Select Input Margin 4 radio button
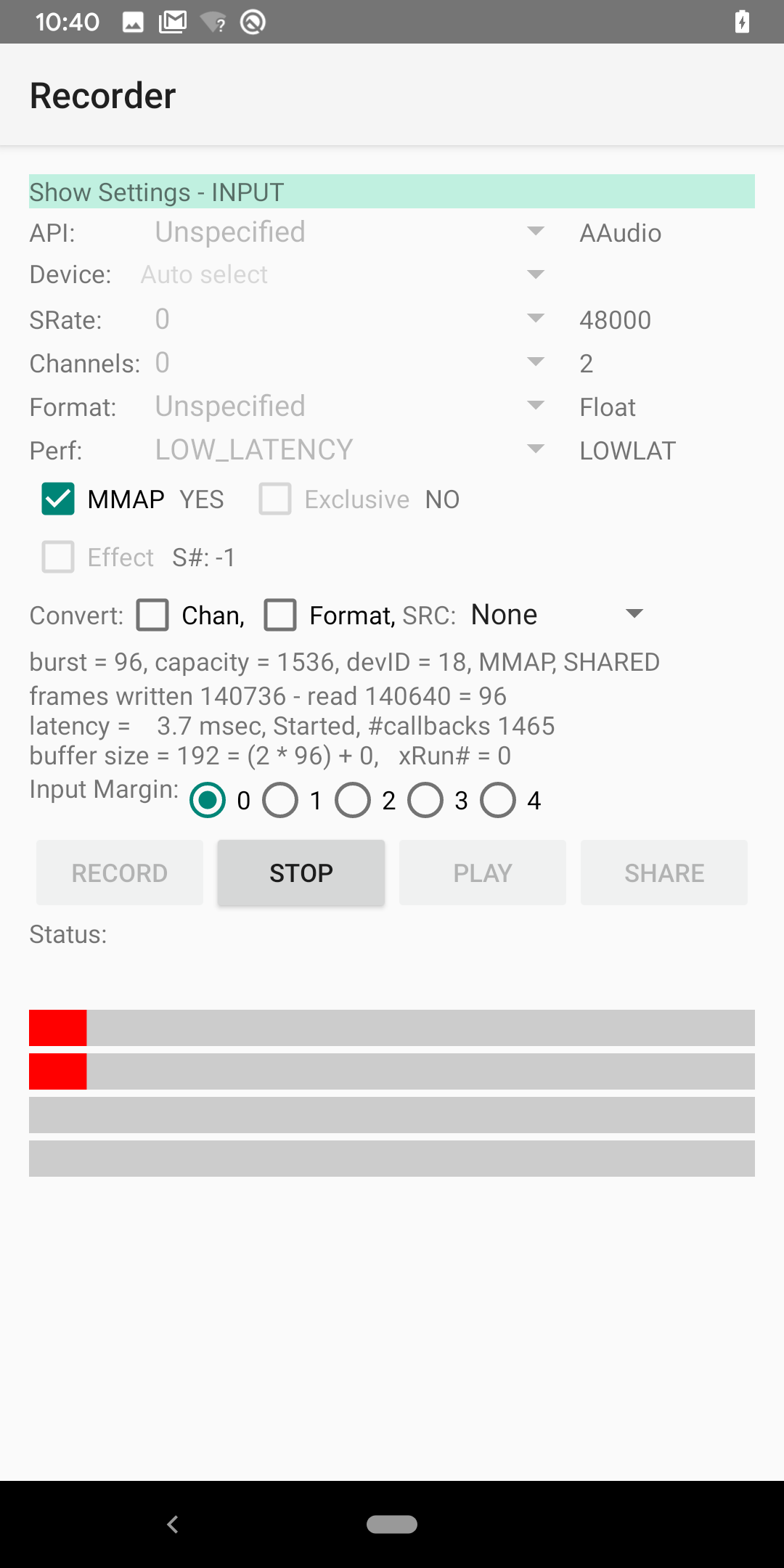 498,800
